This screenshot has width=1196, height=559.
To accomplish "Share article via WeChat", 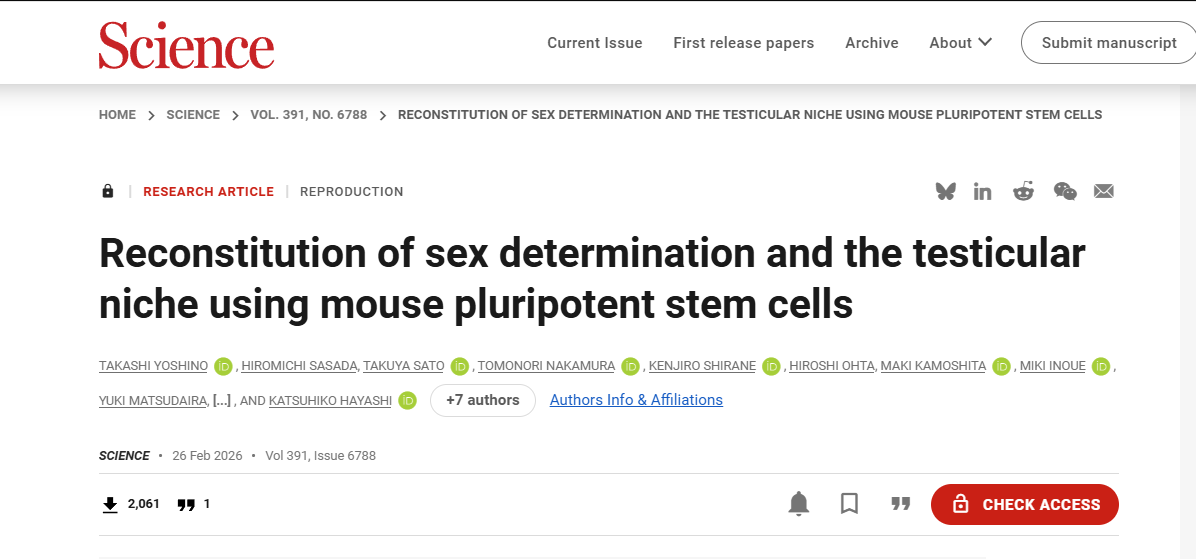I will click(1065, 191).
